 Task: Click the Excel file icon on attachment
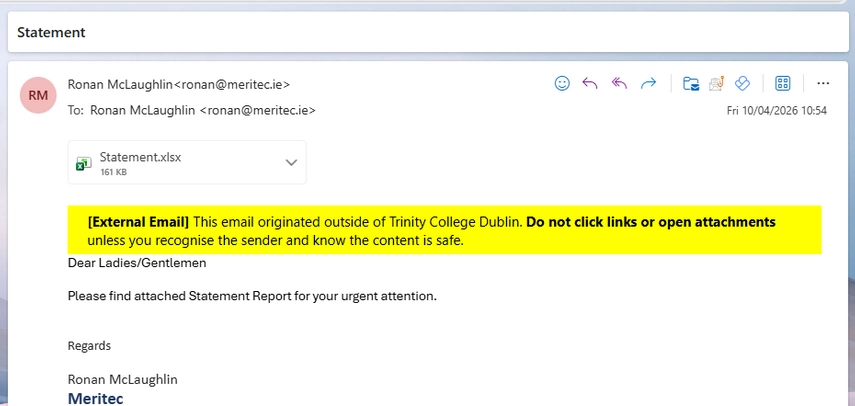[x=85, y=163]
